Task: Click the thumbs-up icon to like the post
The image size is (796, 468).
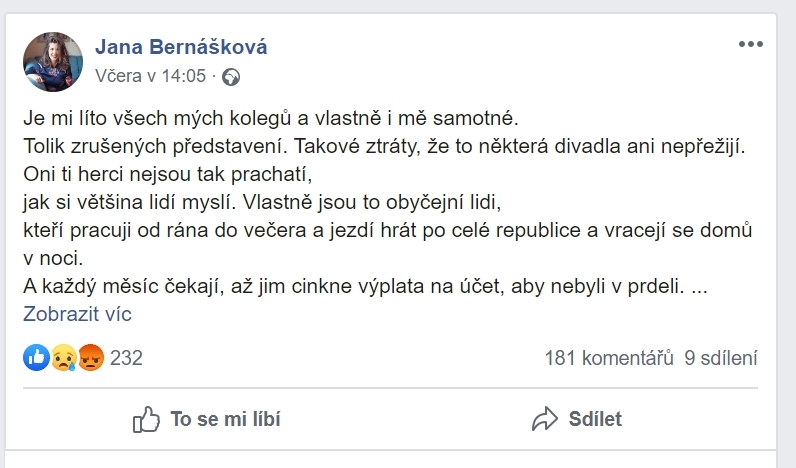Action: point(147,419)
